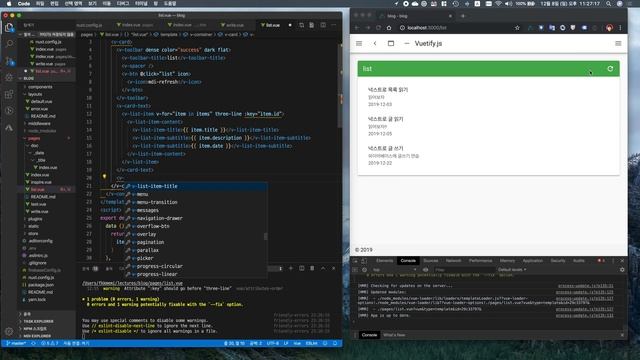
Task: Open the Vuetify navigation drawer hamburger menu
Action: click(x=359, y=43)
